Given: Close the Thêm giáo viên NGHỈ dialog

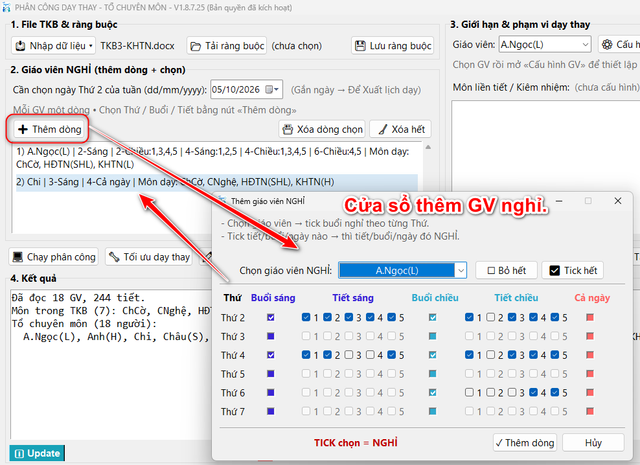Looking at the screenshot, I should point(618,201).
